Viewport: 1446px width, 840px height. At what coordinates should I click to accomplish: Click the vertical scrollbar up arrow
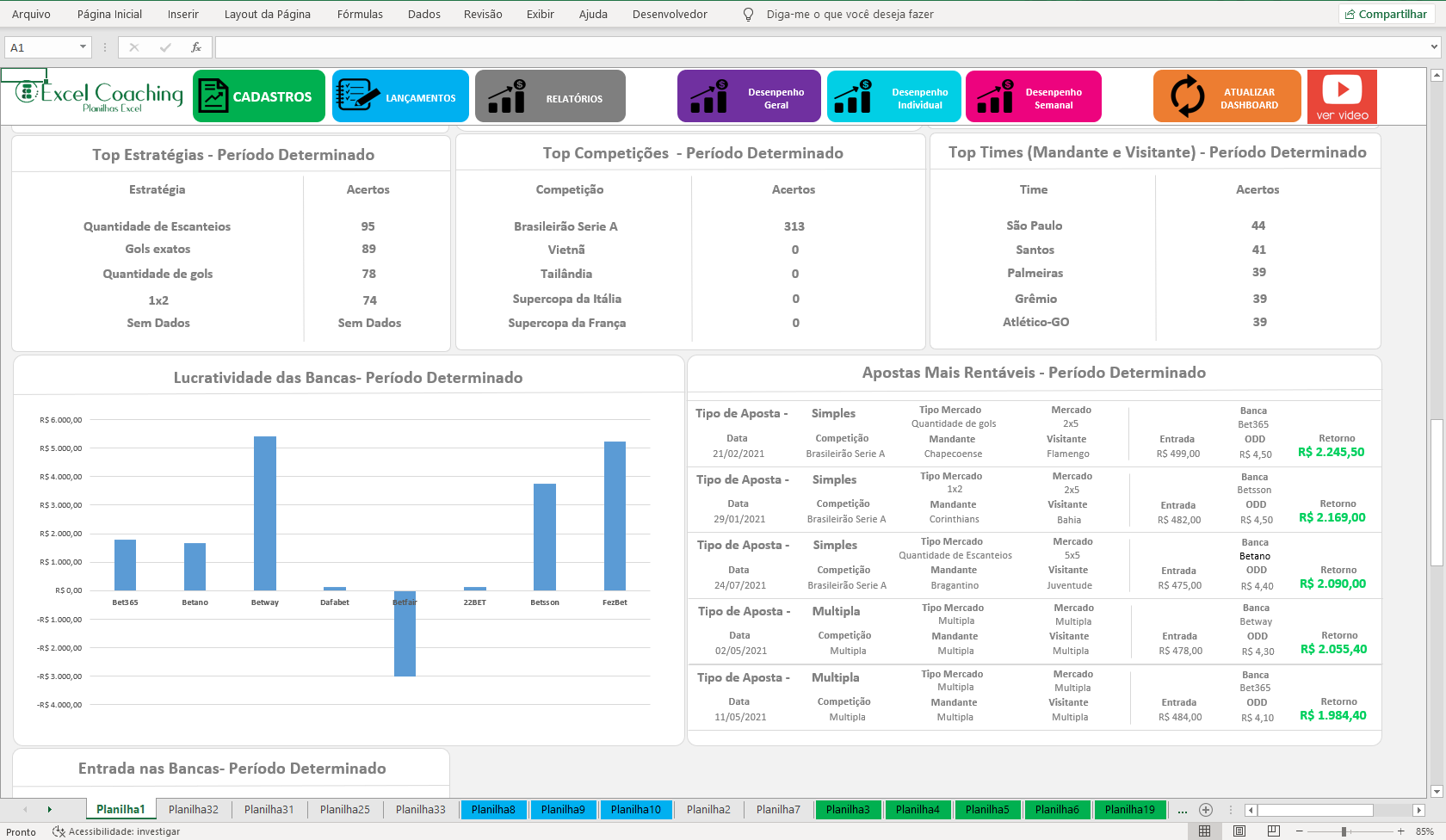tap(1436, 76)
